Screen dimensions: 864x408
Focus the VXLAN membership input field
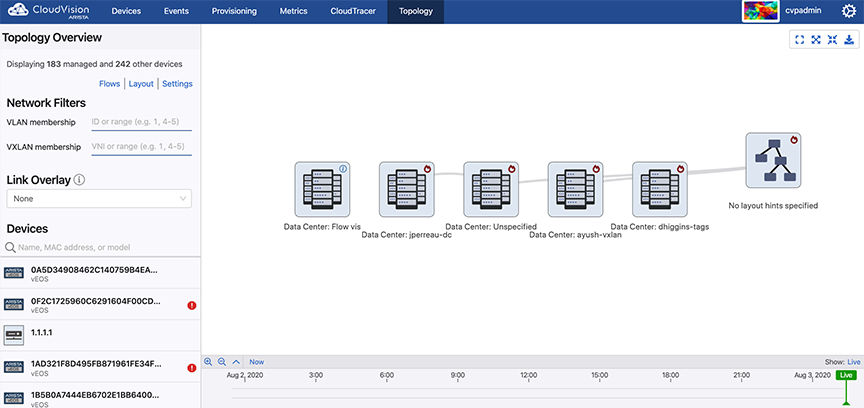[x=142, y=147]
